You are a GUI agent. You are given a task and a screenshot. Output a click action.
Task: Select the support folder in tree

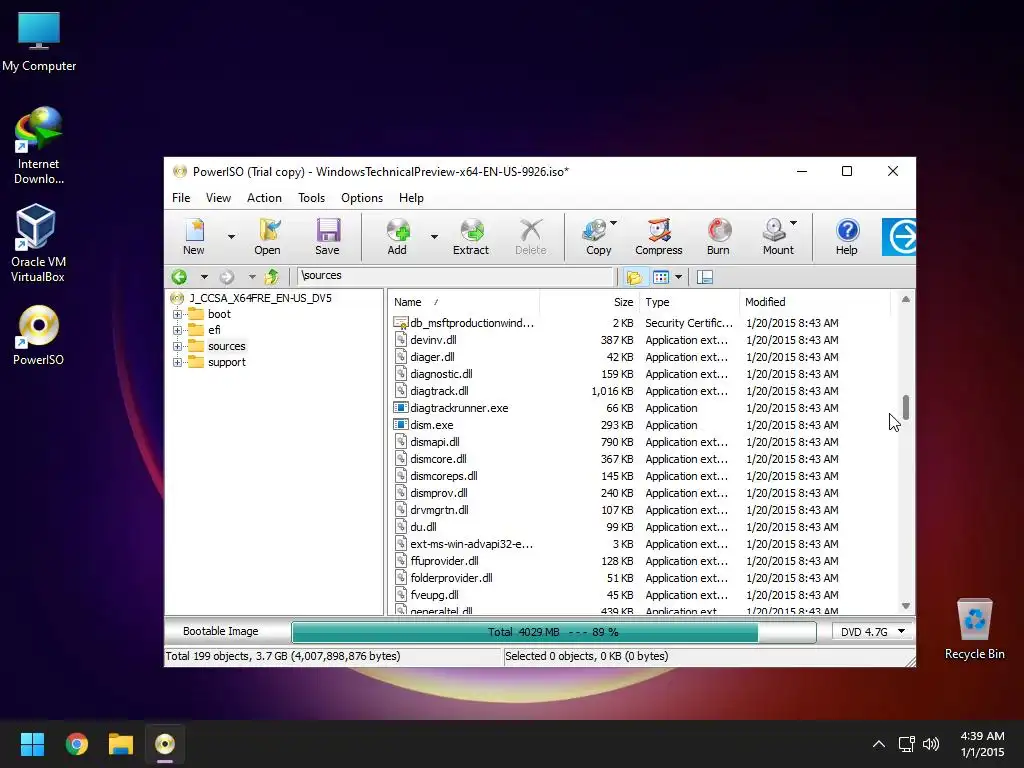coord(227,362)
